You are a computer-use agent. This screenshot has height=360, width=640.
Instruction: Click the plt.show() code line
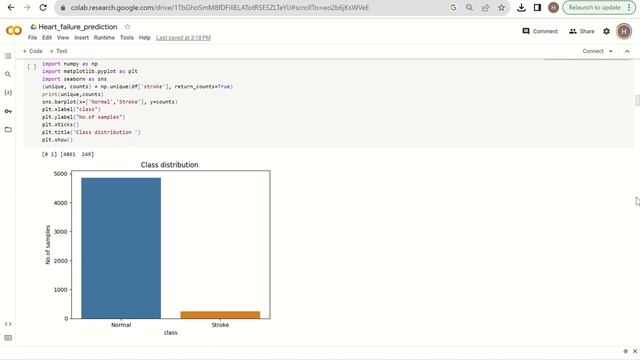coord(57,140)
